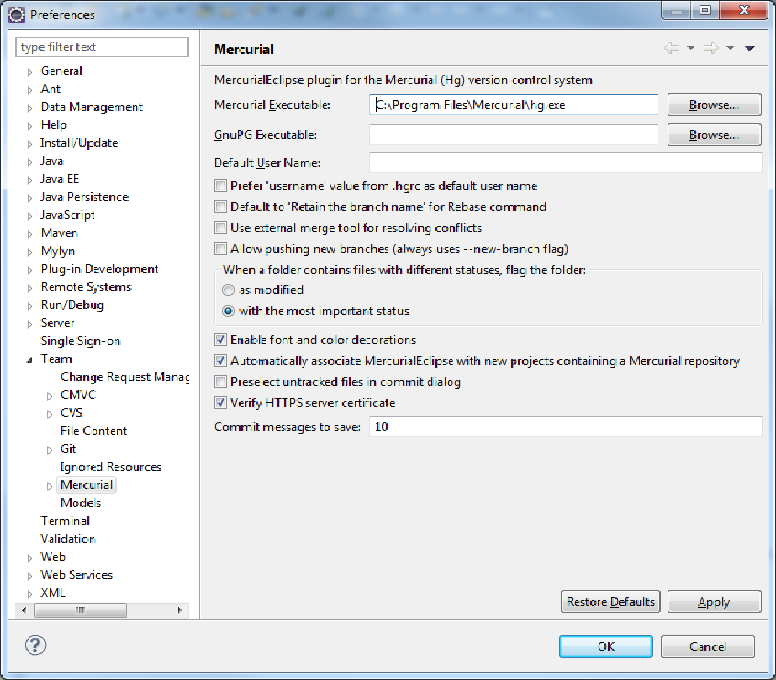Check Prefer 'username' value from .hgrc
The width and height of the screenshot is (776, 680).
(x=220, y=186)
